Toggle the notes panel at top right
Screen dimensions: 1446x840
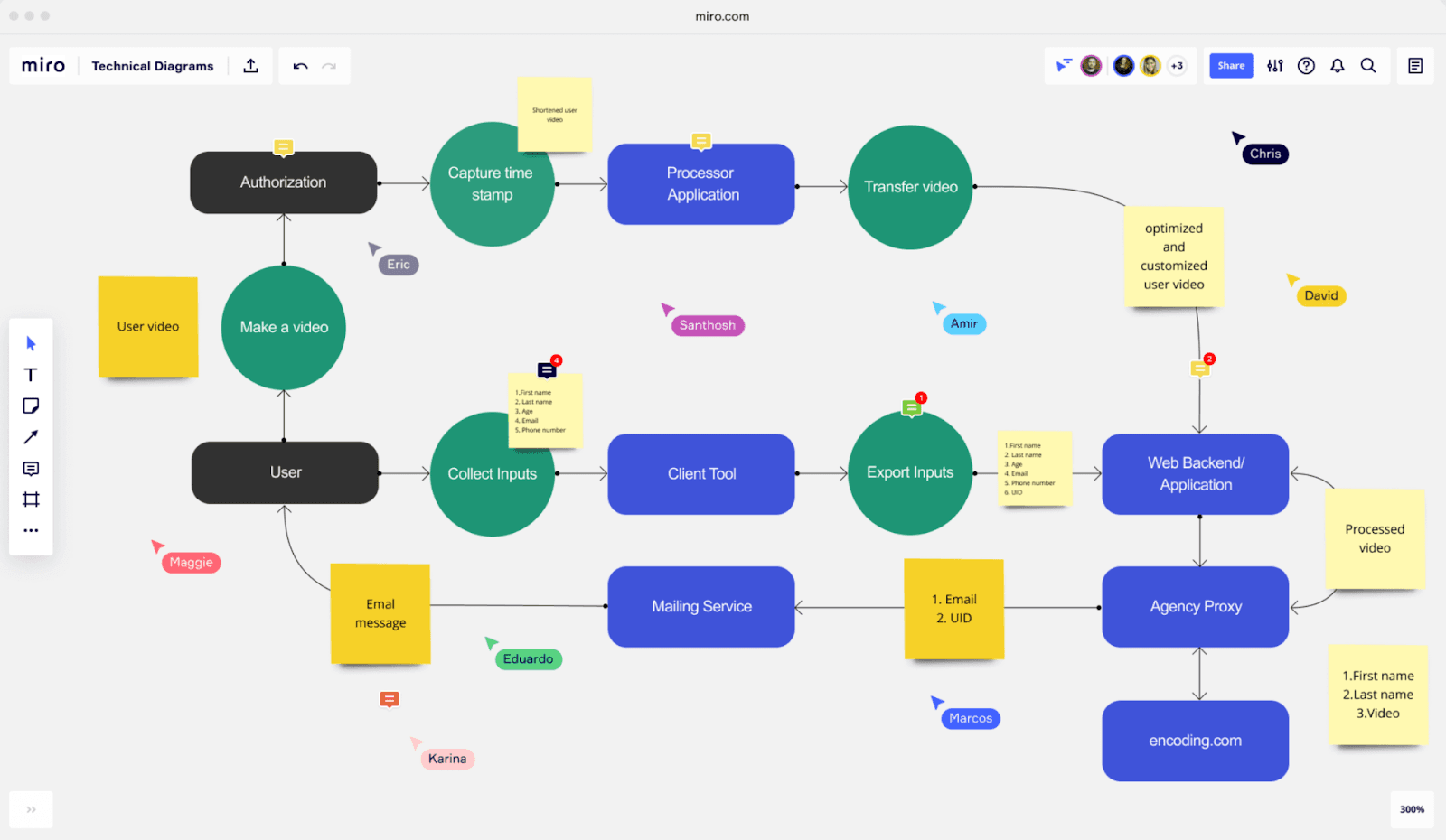point(1415,66)
